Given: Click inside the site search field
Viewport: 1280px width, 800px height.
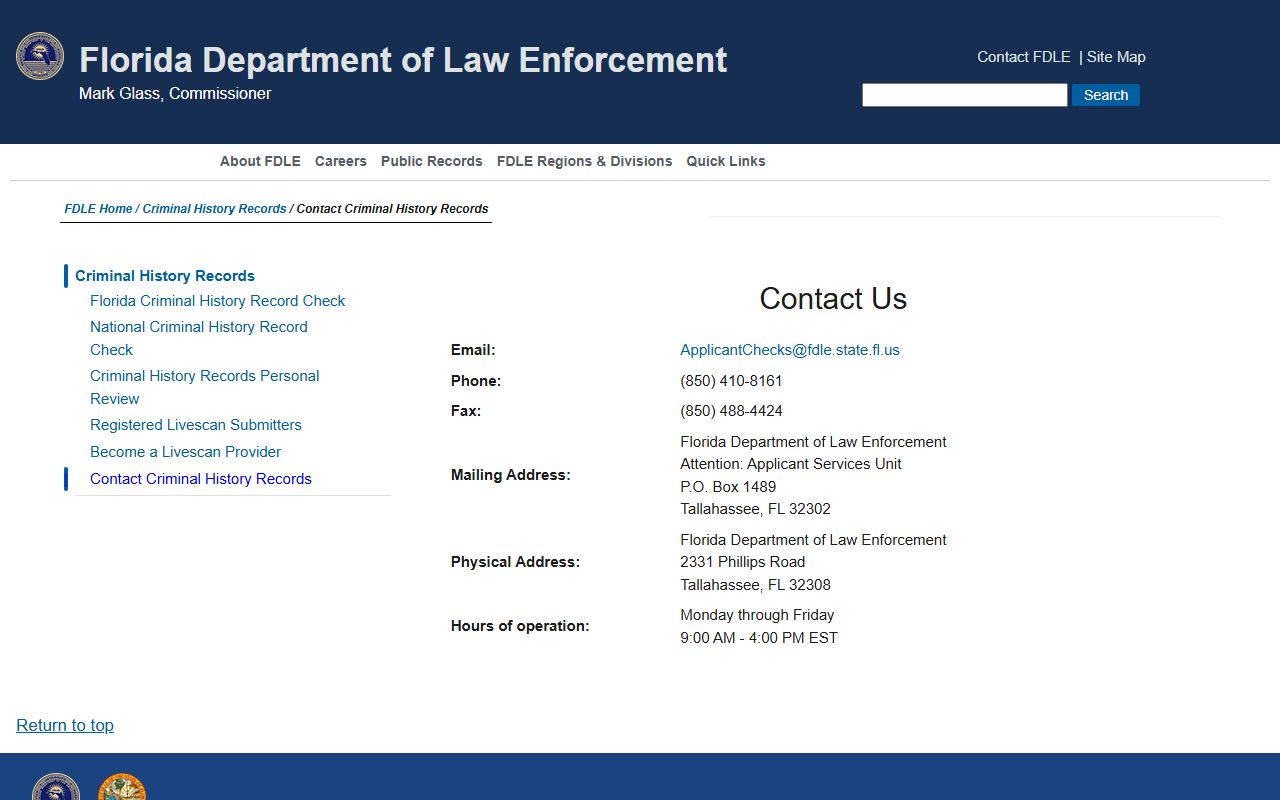Looking at the screenshot, I should coord(965,95).
